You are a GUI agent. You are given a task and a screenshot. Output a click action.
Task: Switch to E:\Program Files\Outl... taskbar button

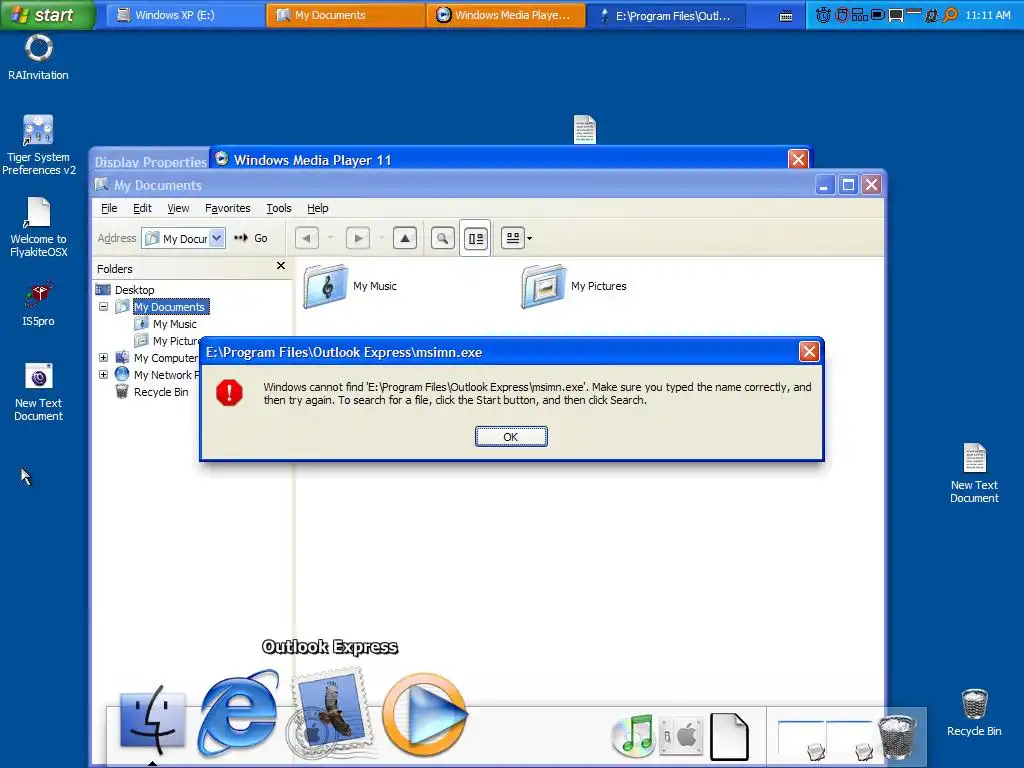click(666, 15)
